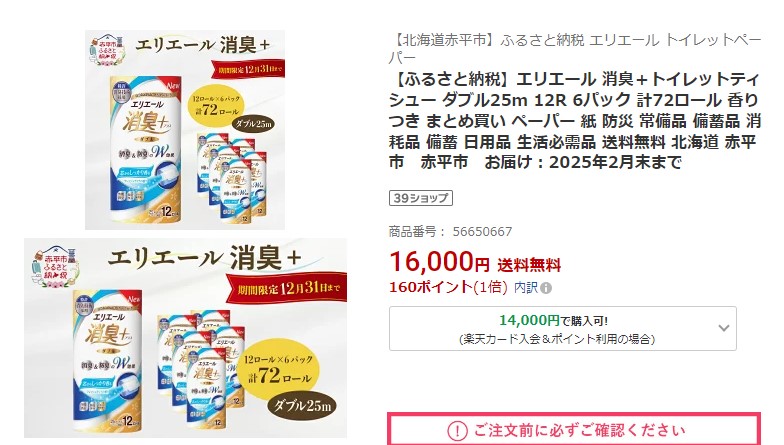Click the info icon beside 内訳
The width and height of the screenshot is (784, 445).
(x=546, y=288)
